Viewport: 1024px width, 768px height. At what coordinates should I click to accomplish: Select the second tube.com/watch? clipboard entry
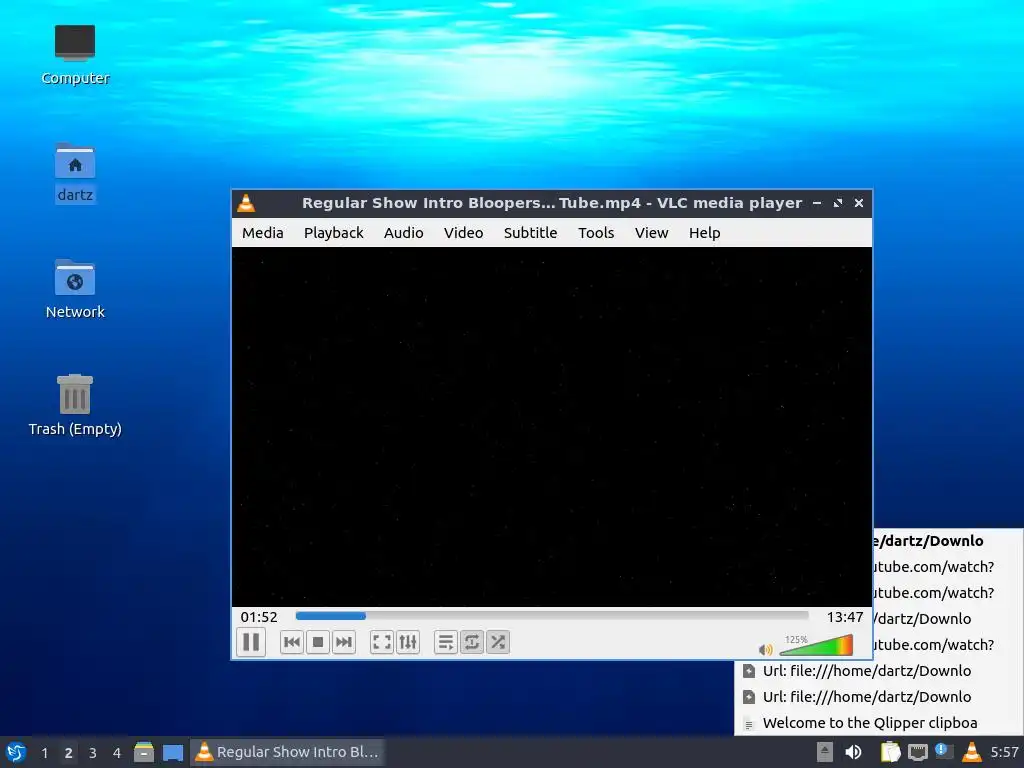tap(948, 593)
